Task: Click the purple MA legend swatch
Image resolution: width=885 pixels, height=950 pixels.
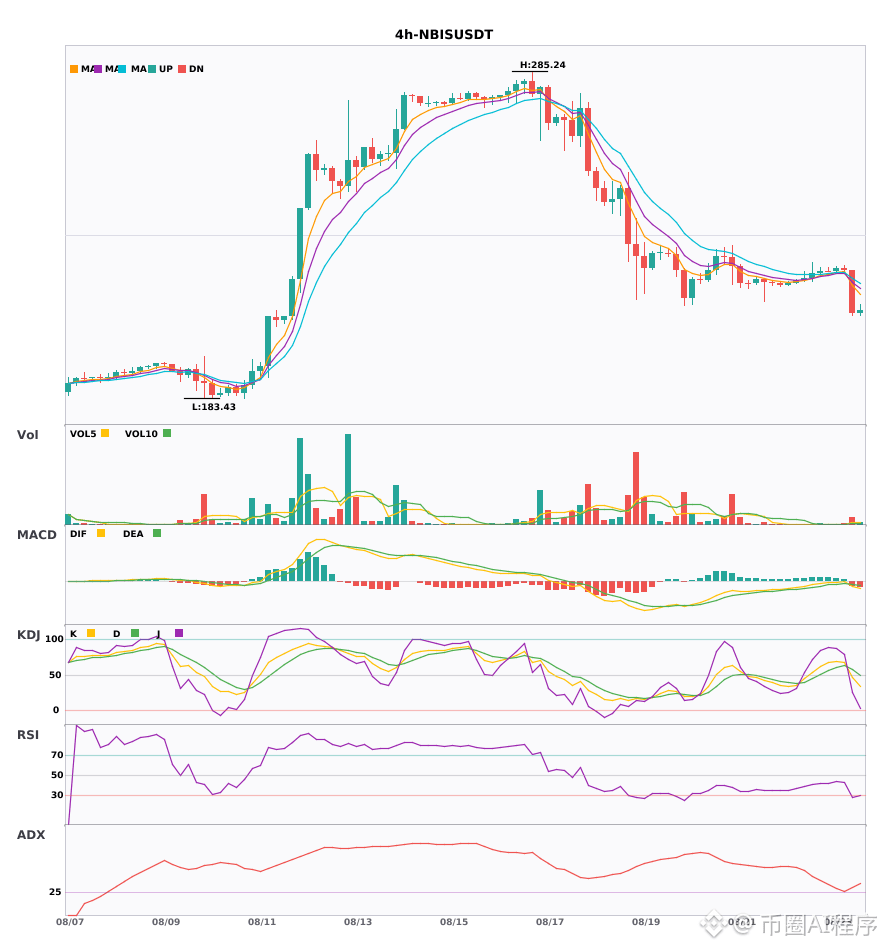Action: tap(98, 69)
